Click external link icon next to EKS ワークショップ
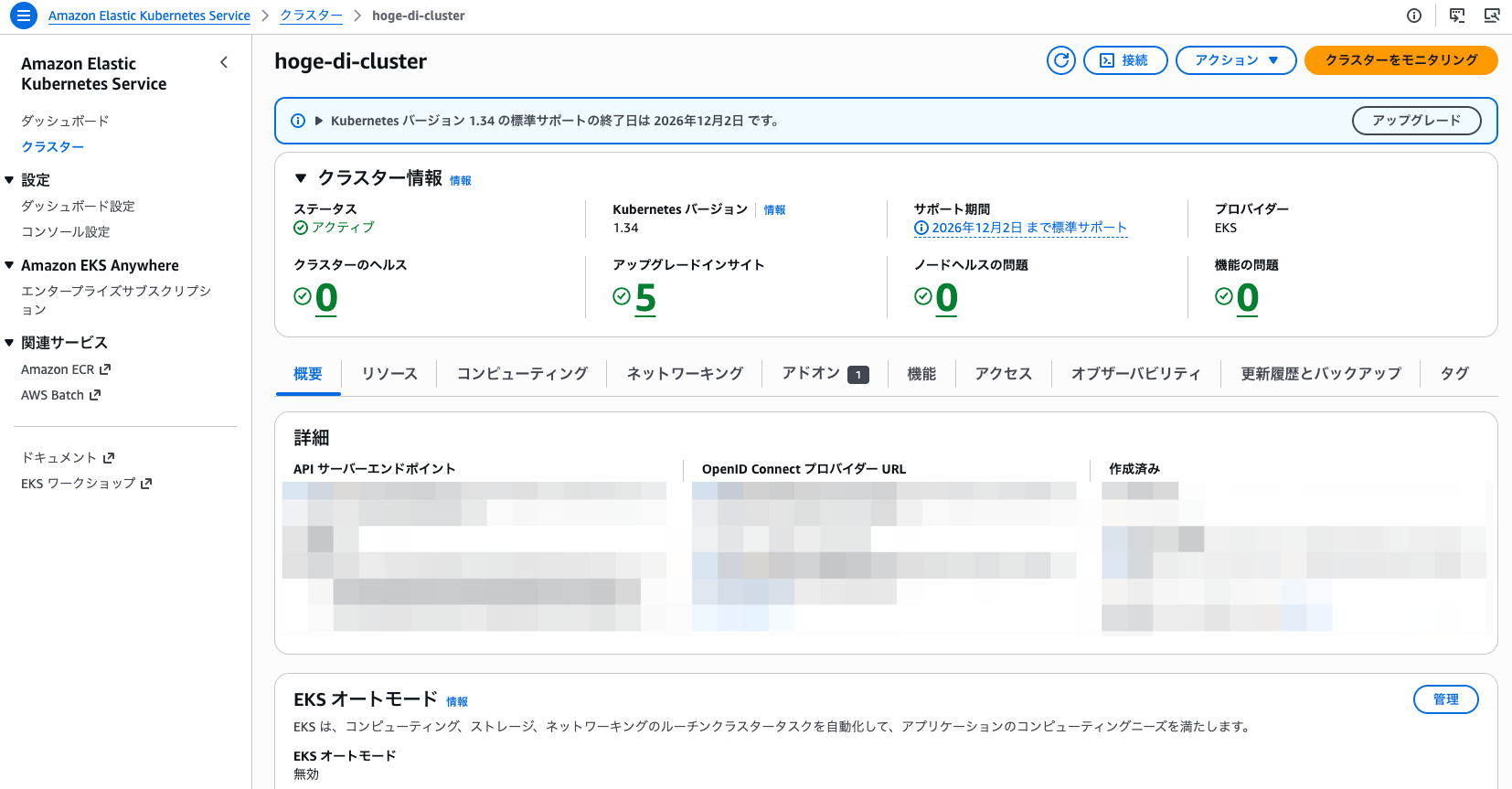 (146, 484)
